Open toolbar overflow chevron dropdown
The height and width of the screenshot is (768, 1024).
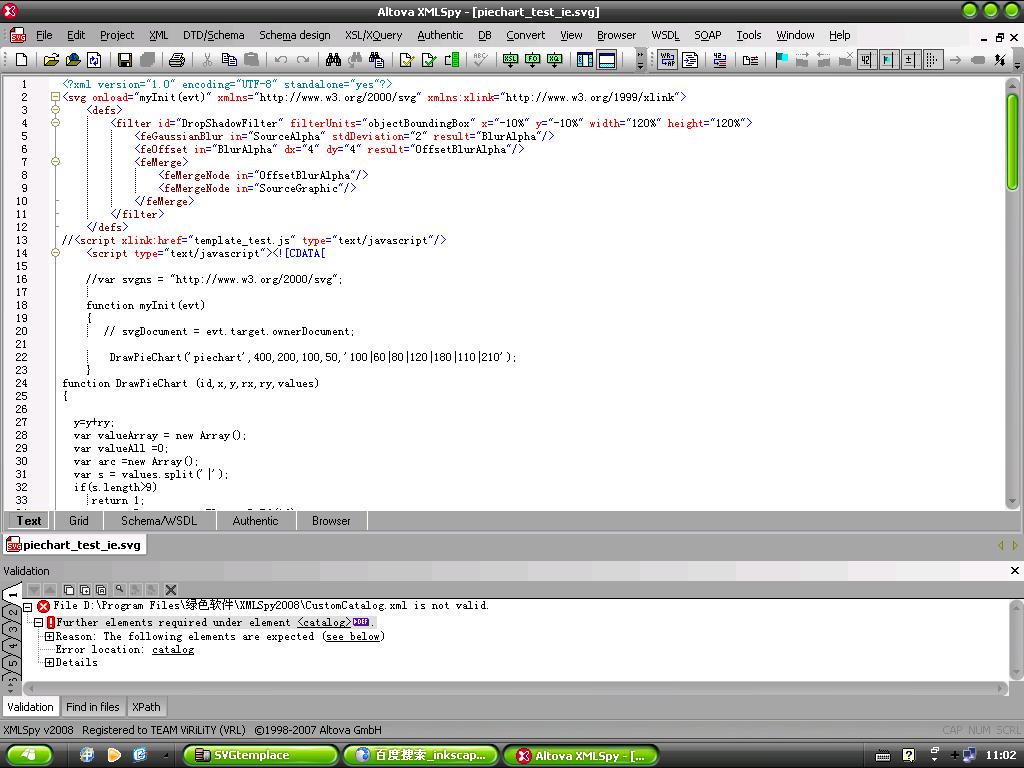(640, 60)
